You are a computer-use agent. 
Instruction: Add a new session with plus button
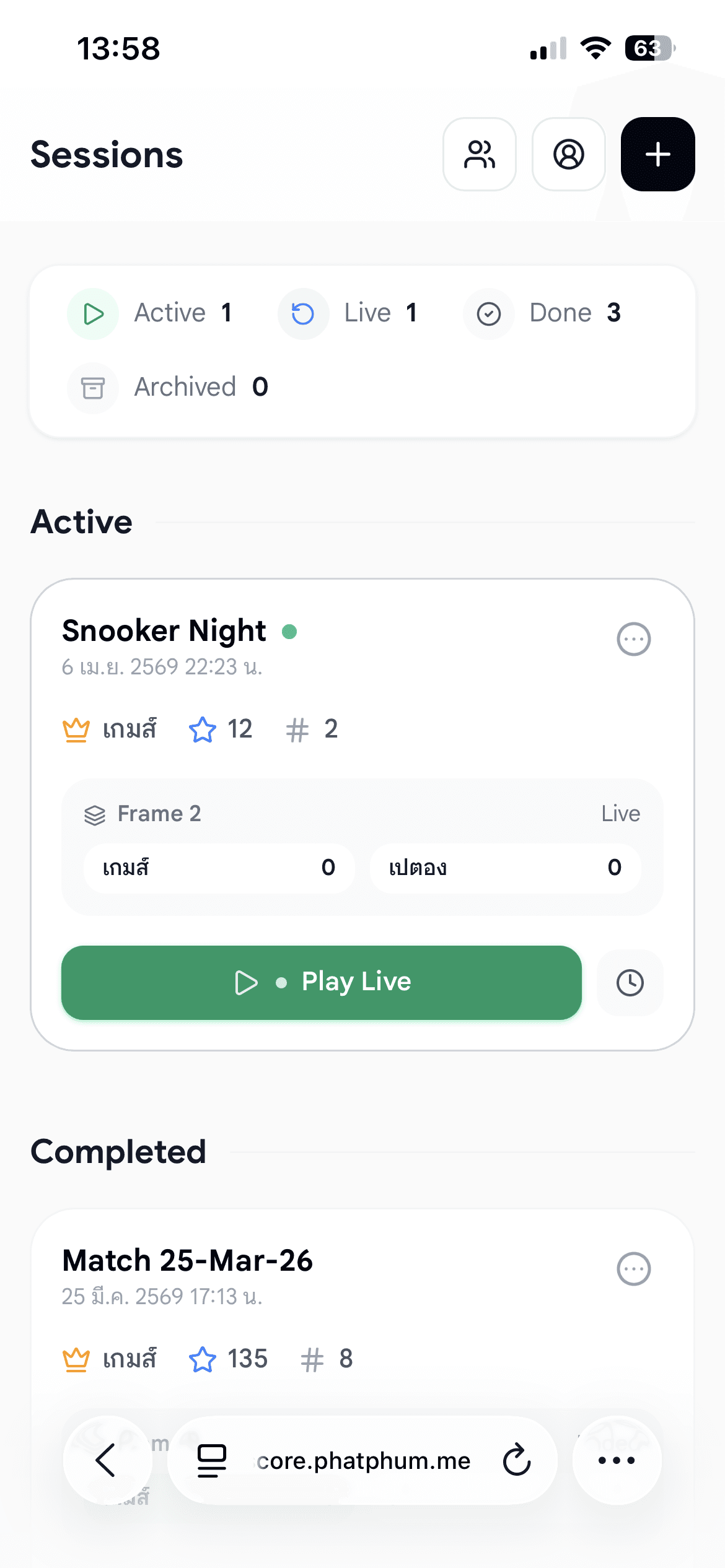point(657,154)
